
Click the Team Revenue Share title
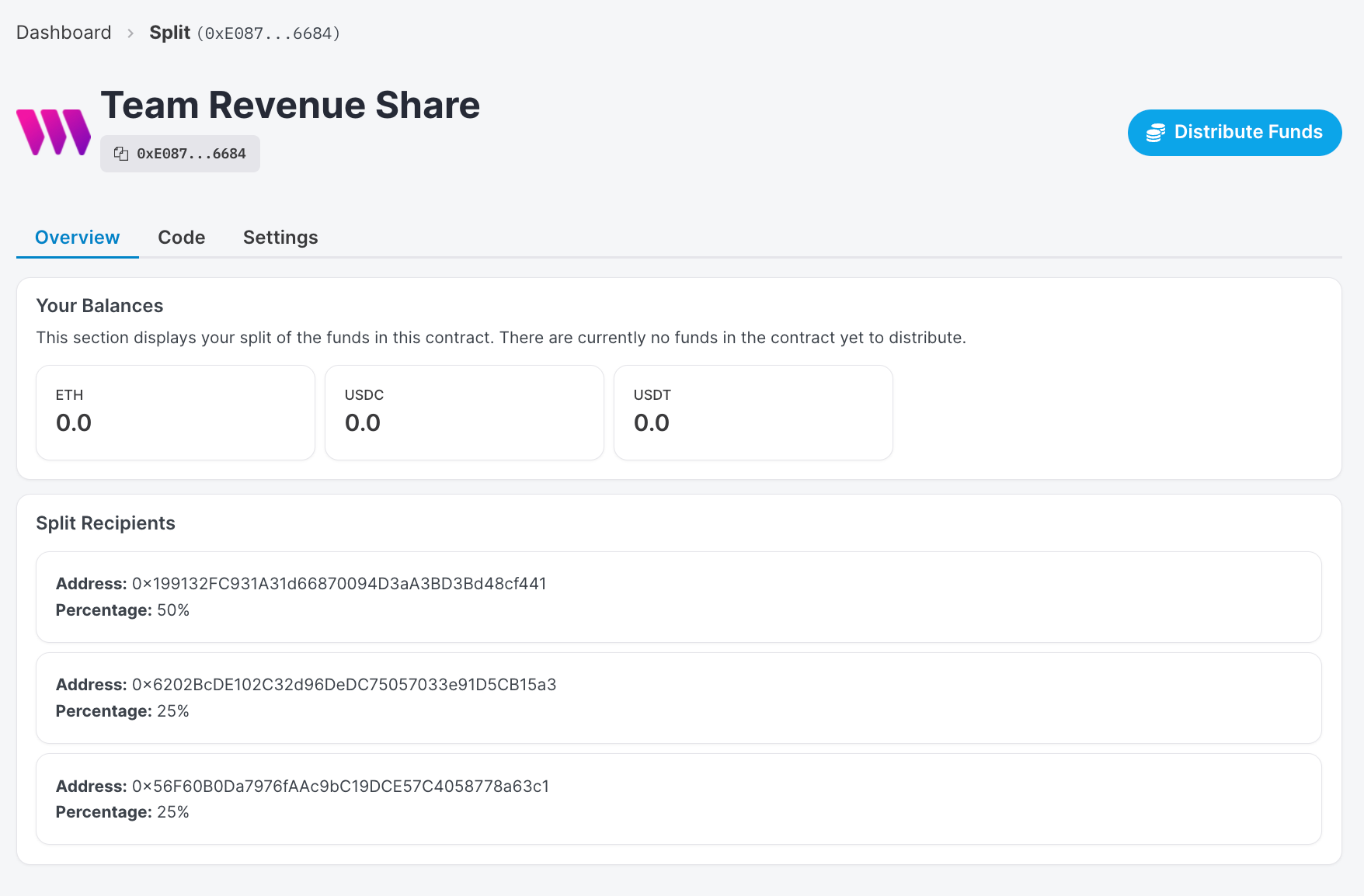[x=291, y=105]
